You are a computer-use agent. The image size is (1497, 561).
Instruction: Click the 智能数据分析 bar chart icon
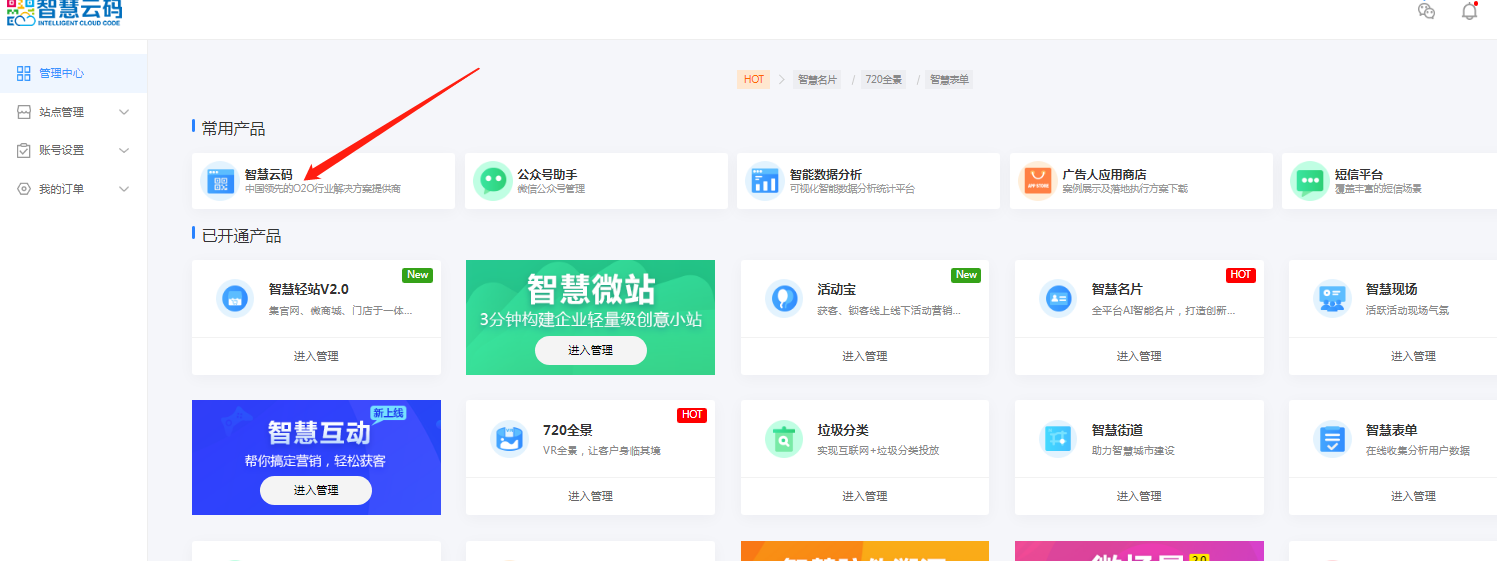pos(764,181)
